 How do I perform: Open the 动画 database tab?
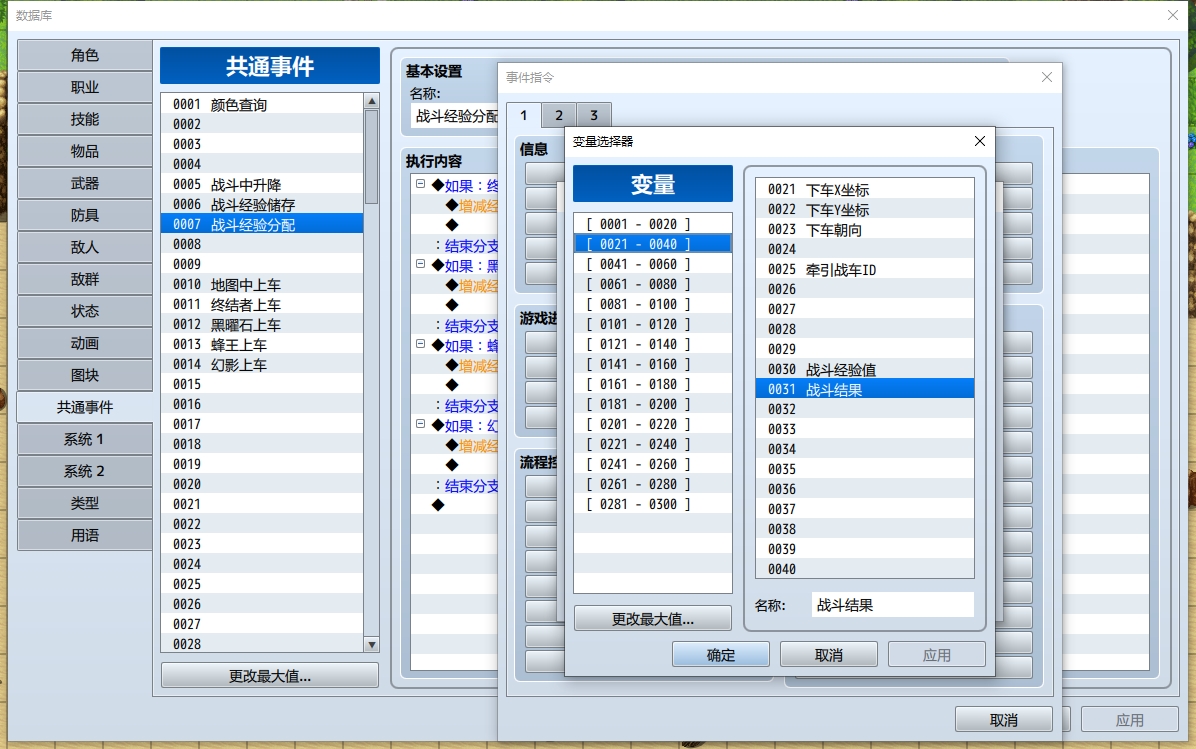(85, 343)
